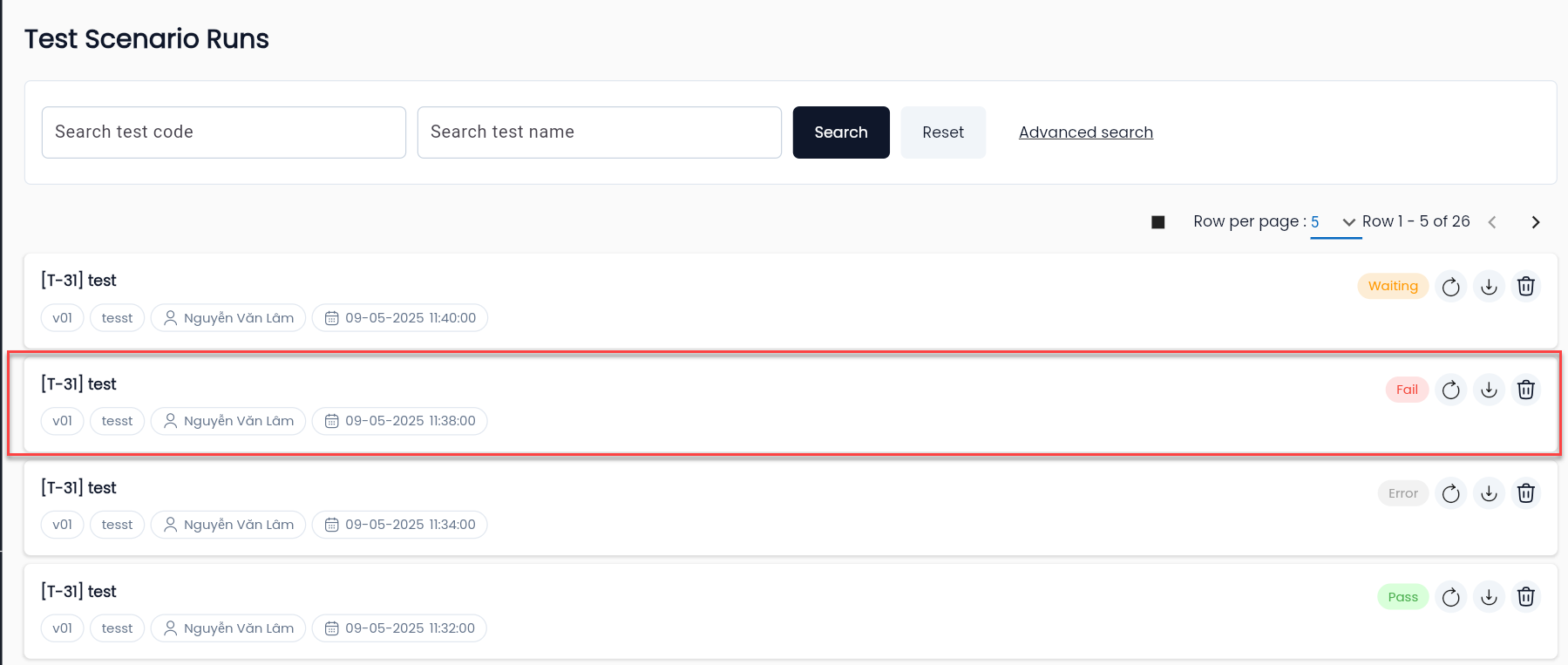The image size is (1568, 665).
Task: Delete the Waiting test run
Action: pyautogui.click(x=1526, y=287)
